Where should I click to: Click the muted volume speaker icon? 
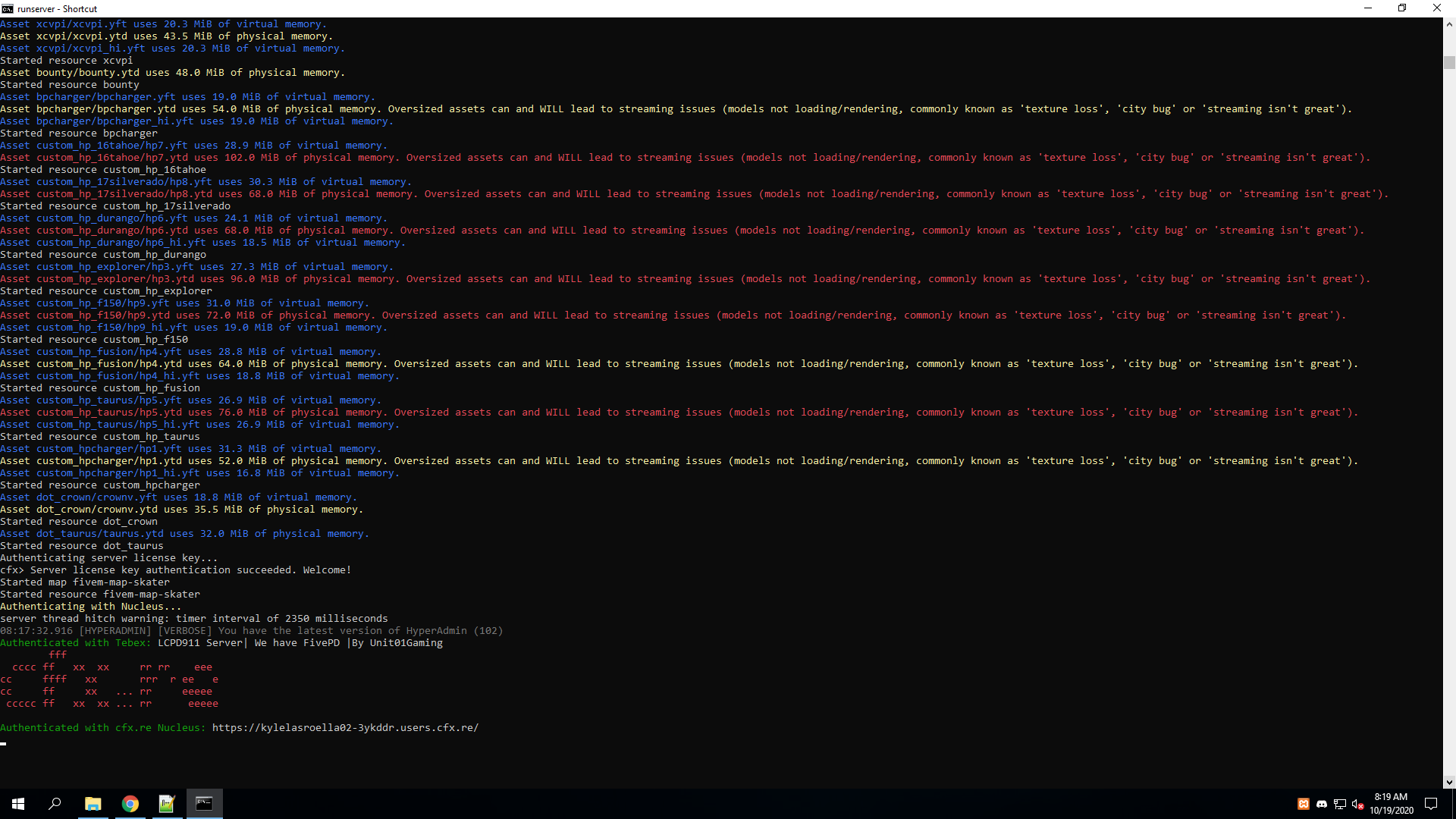(x=1358, y=804)
